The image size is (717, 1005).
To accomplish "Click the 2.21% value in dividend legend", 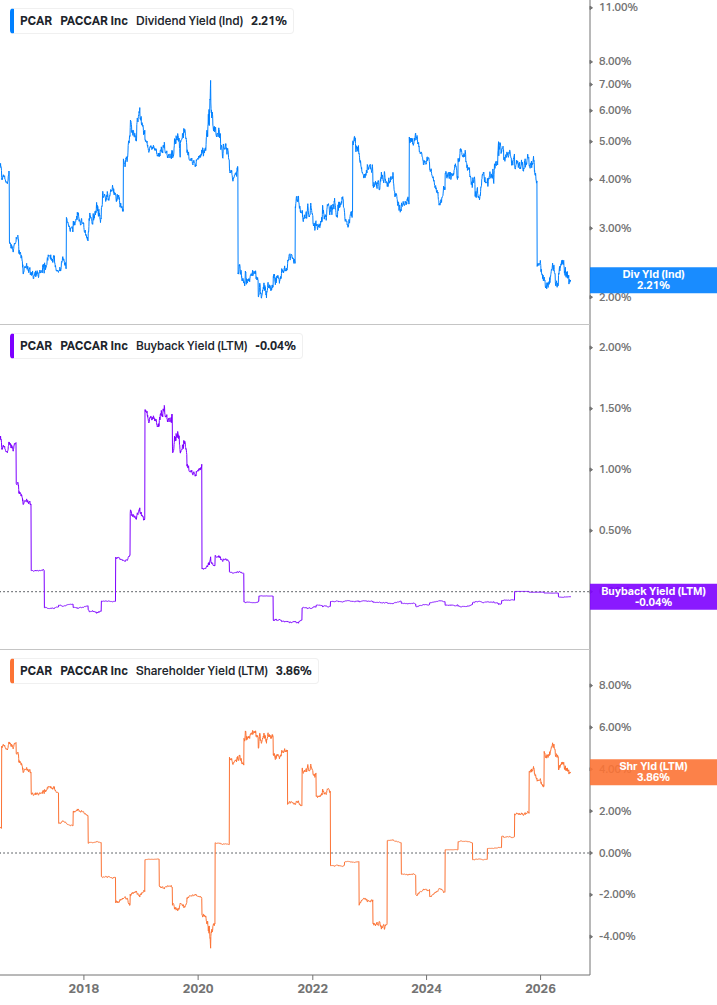I will (269, 21).
